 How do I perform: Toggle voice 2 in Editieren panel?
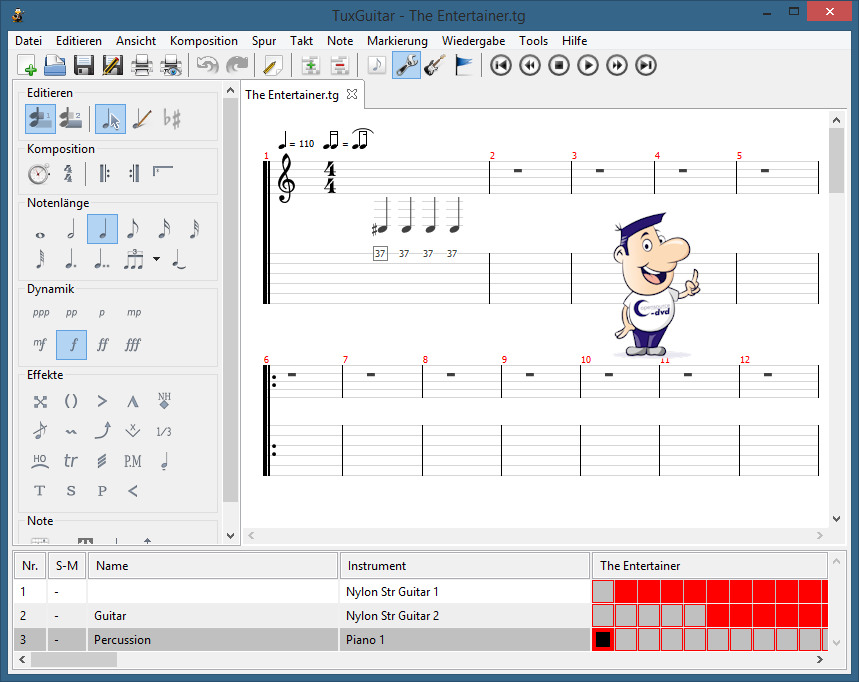(x=70, y=119)
